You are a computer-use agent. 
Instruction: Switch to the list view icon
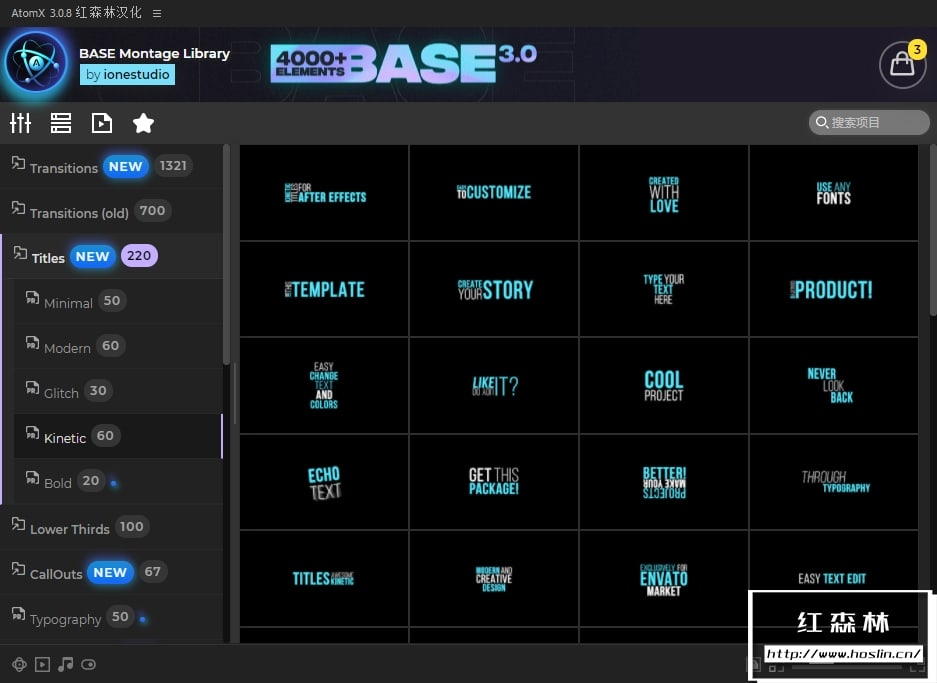[60, 123]
